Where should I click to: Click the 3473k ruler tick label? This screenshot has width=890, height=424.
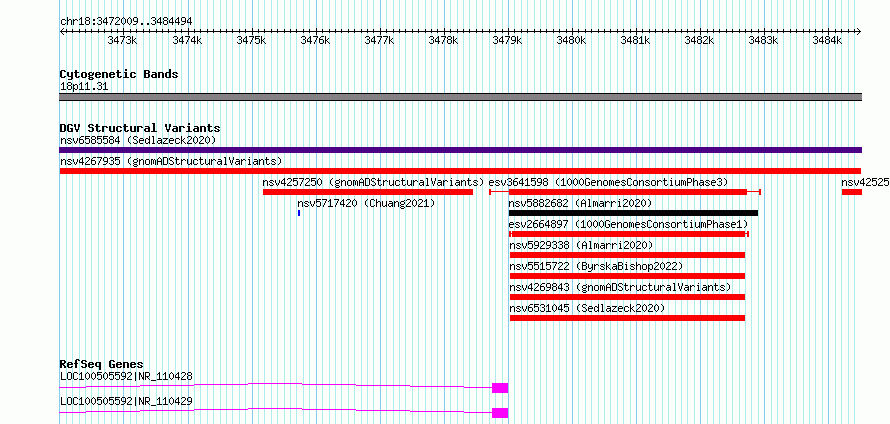click(x=123, y=41)
